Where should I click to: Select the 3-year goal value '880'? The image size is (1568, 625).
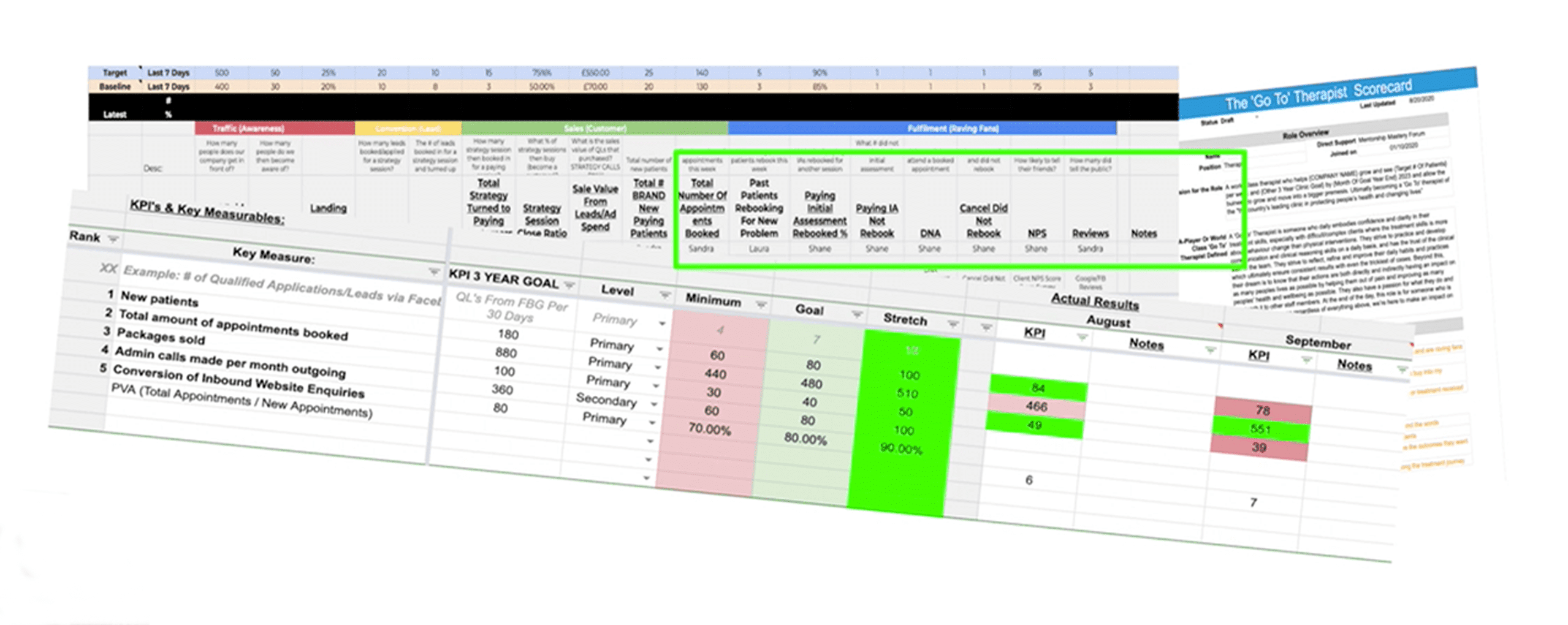(x=506, y=352)
